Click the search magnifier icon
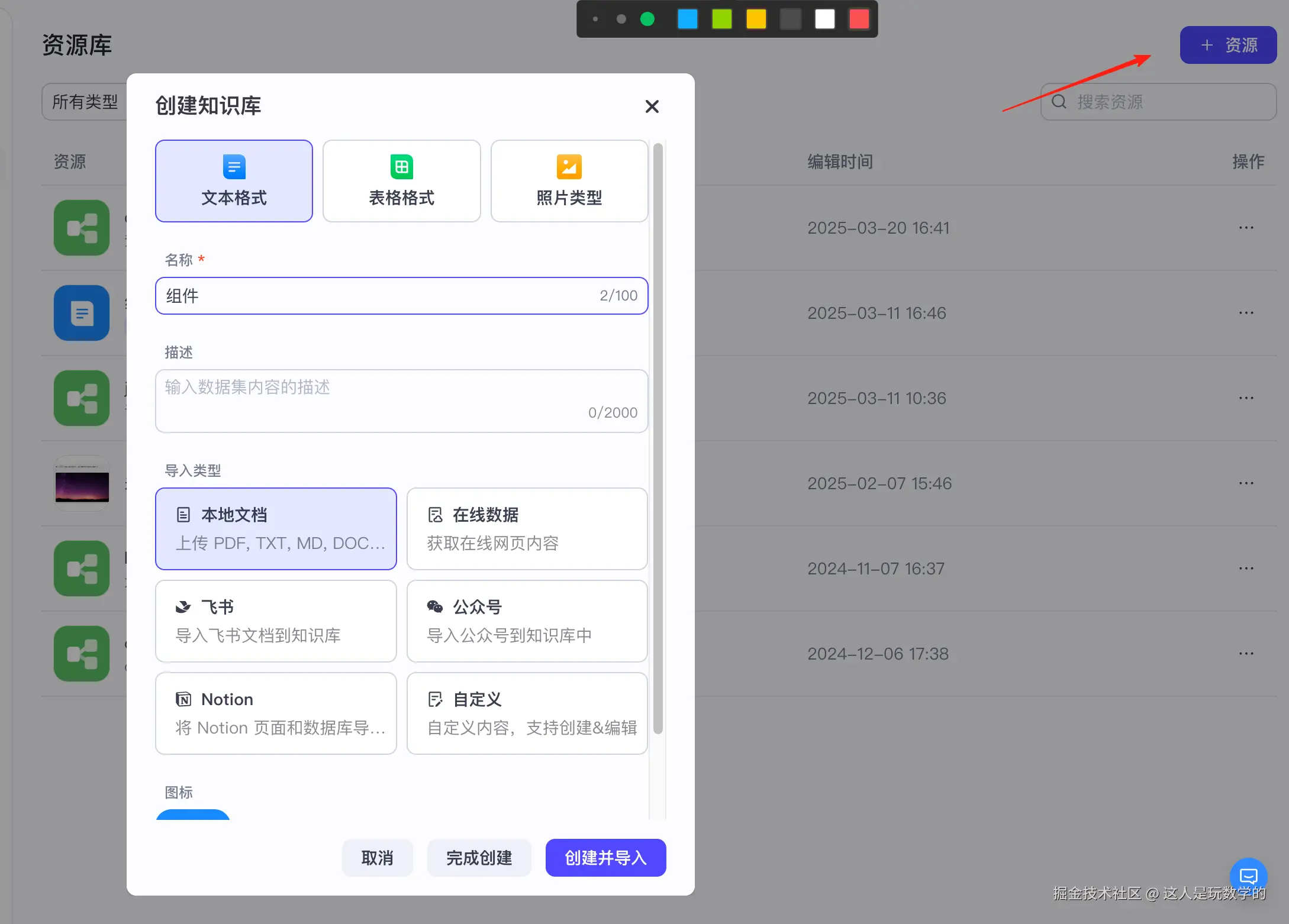The image size is (1289, 924). point(1059,102)
